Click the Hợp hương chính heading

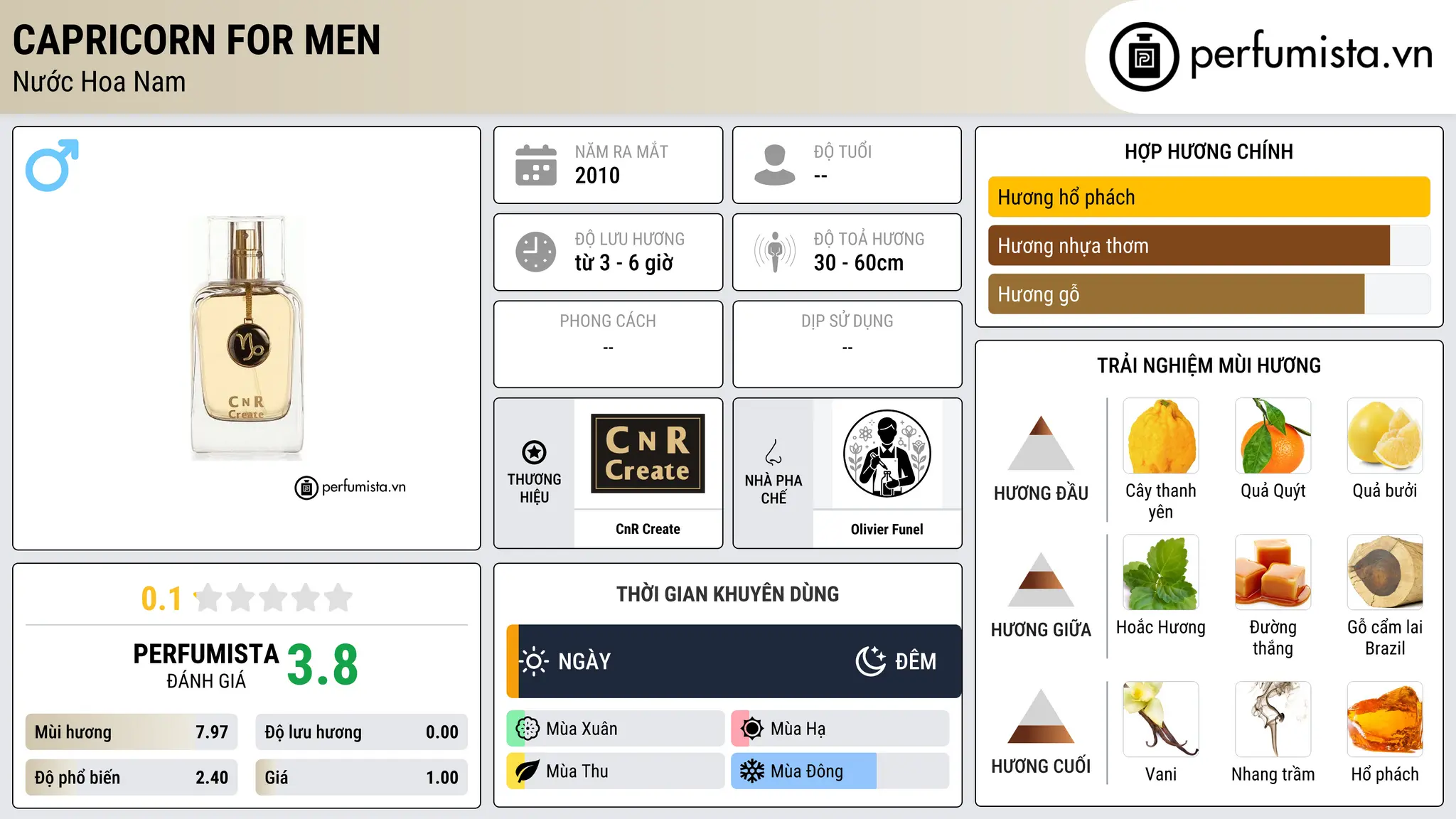[1209, 151]
